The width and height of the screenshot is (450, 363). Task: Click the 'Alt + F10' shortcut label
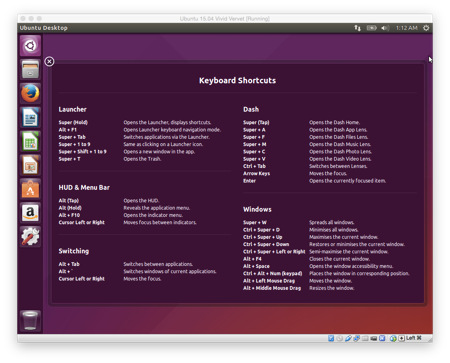(x=69, y=215)
